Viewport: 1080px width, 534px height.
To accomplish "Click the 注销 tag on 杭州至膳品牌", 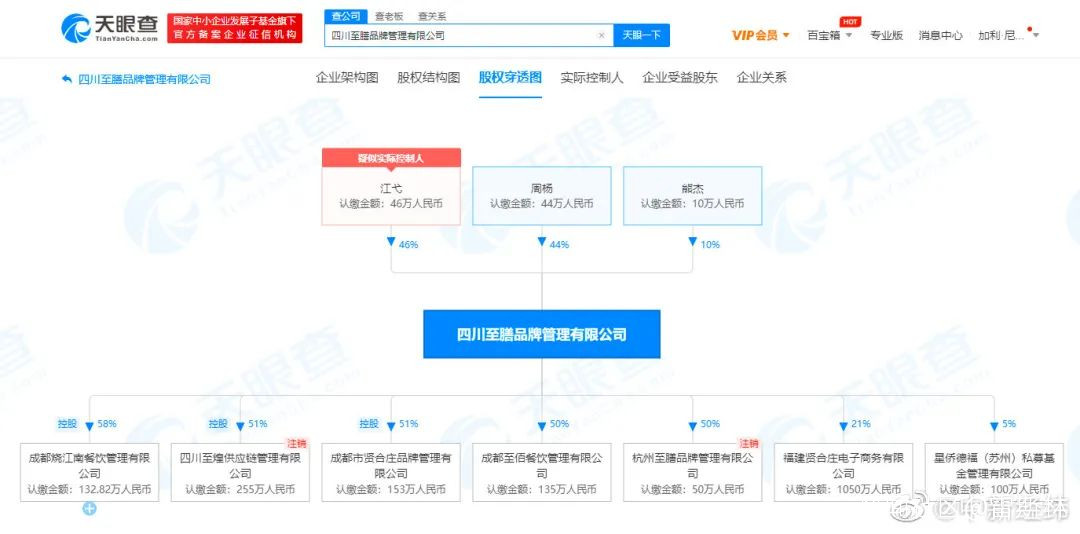I will pos(750,443).
